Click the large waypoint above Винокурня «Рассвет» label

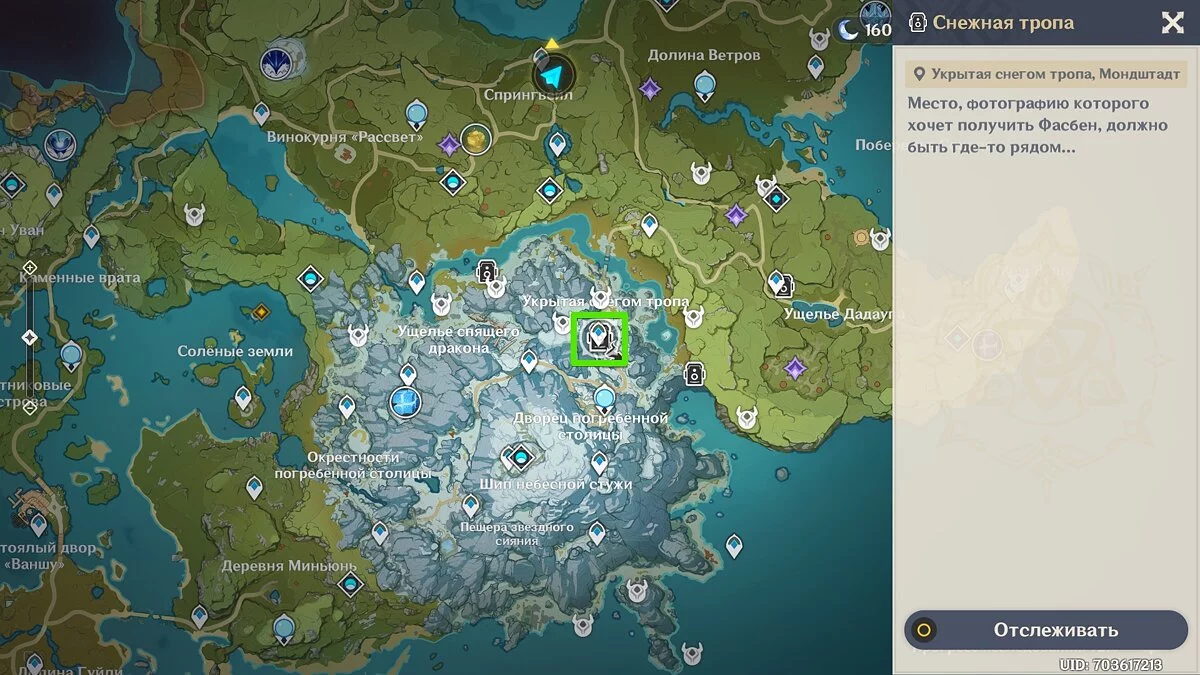416,115
